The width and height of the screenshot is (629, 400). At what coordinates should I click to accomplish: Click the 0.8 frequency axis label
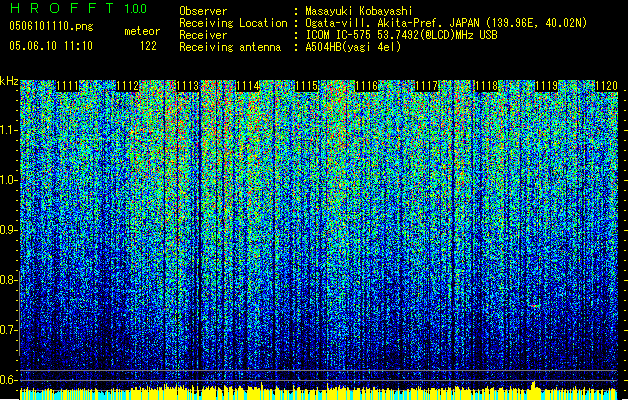pyautogui.click(x=9, y=279)
